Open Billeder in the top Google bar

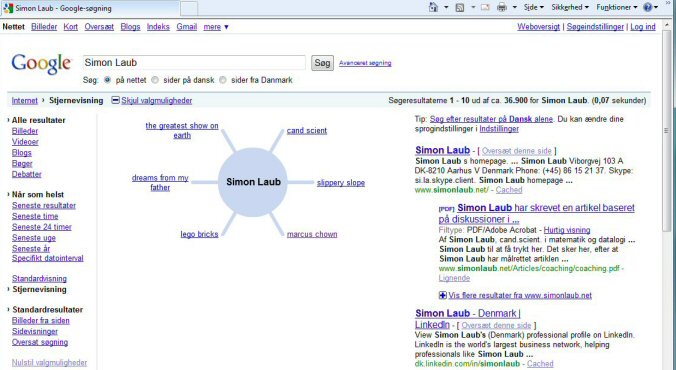(44, 27)
